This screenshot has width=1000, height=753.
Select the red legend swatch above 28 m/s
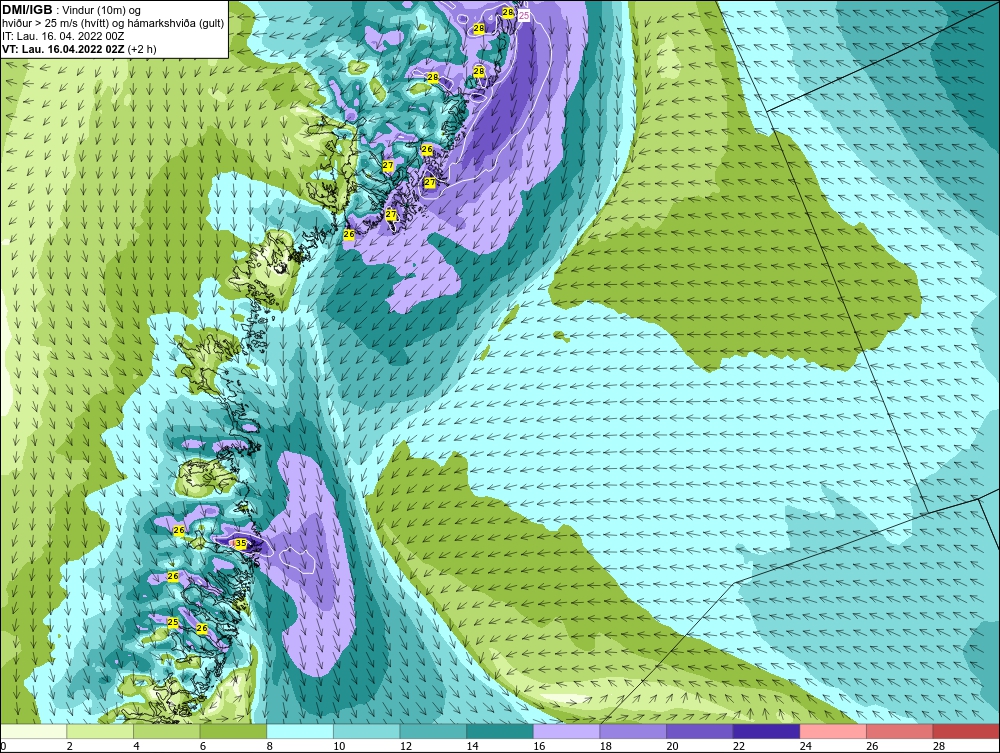[x=966, y=731]
